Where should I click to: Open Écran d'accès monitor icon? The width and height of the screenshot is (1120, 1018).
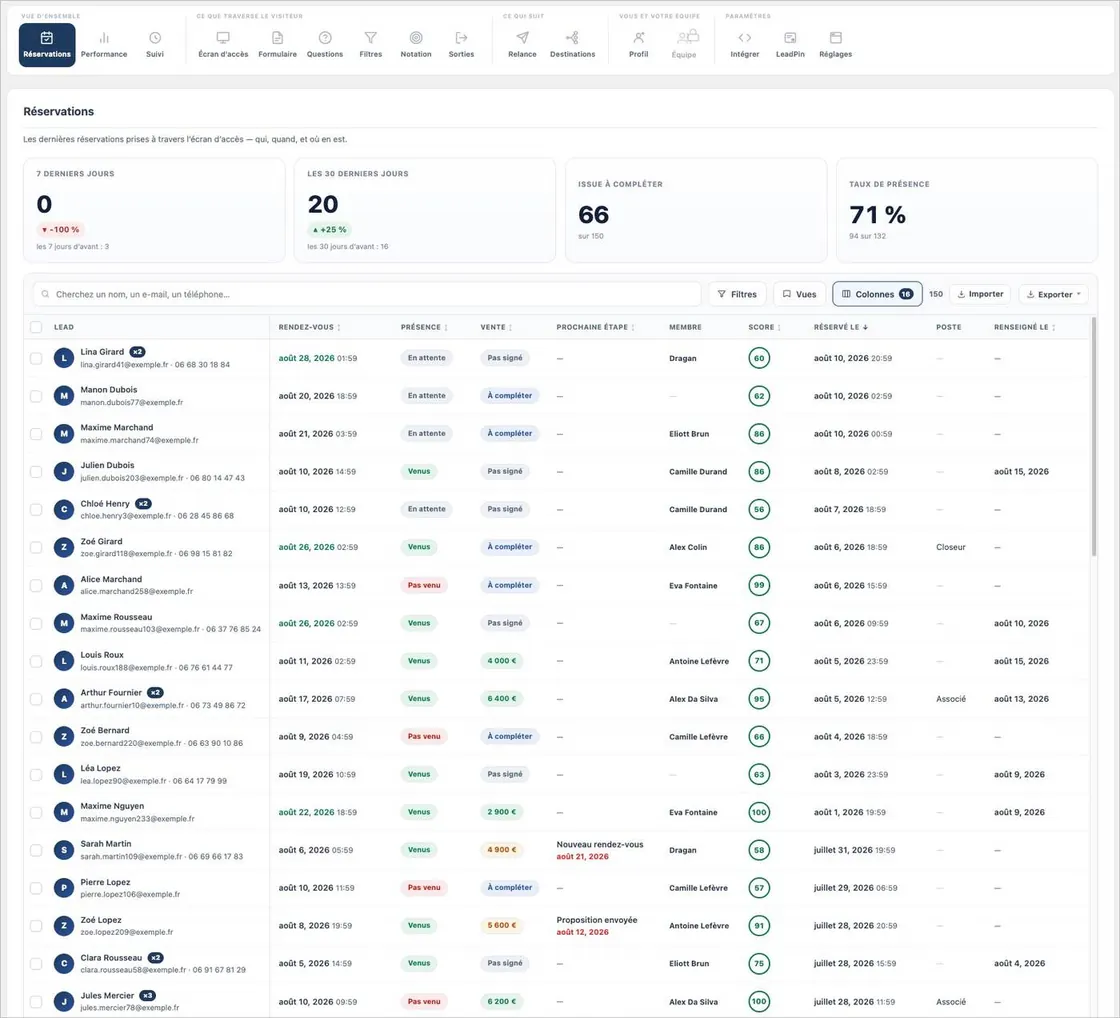pyautogui.click(x=223, y=38)
